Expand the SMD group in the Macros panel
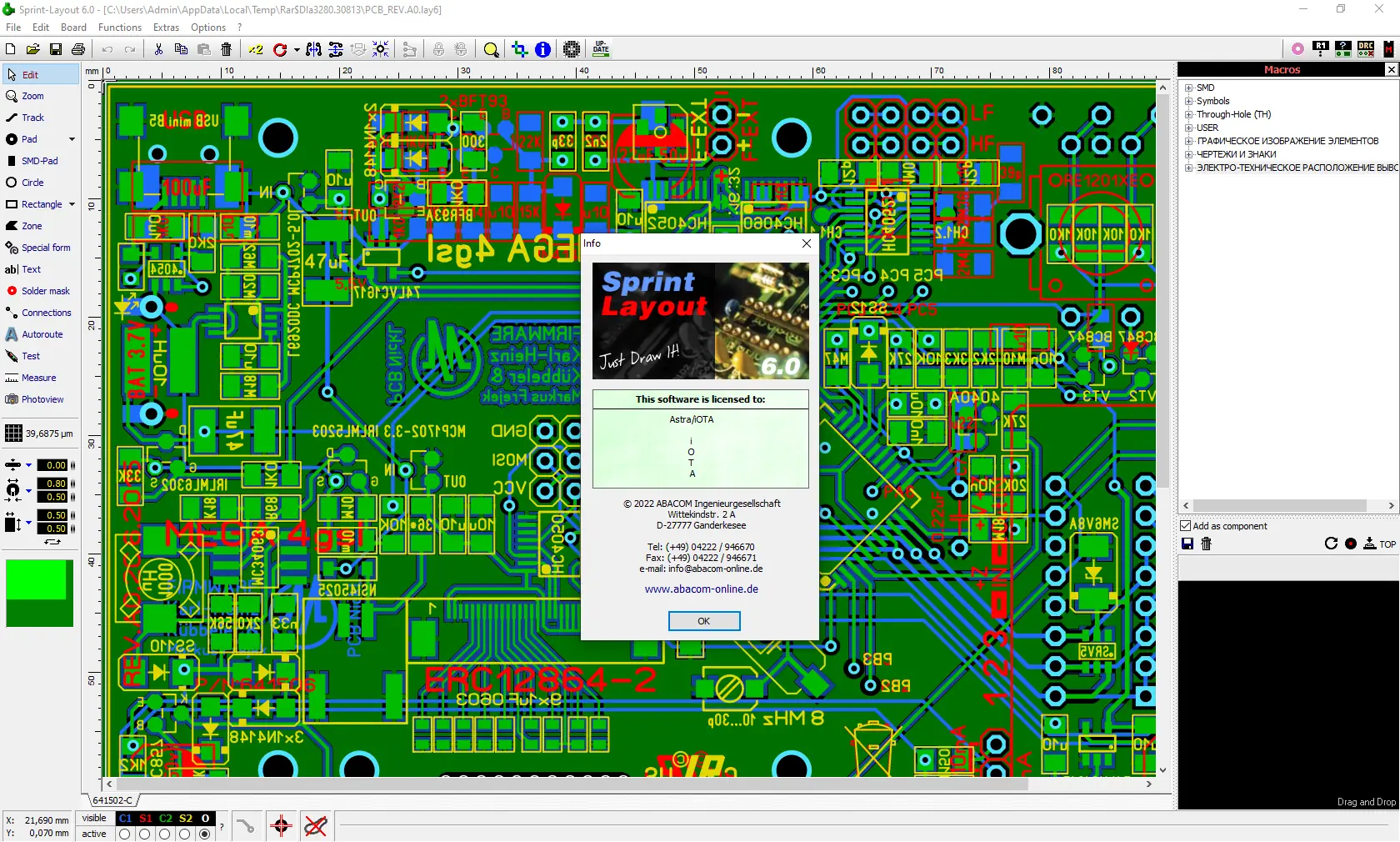Viewport: 1400px width, 842px height. click(x=1188, y=87)
